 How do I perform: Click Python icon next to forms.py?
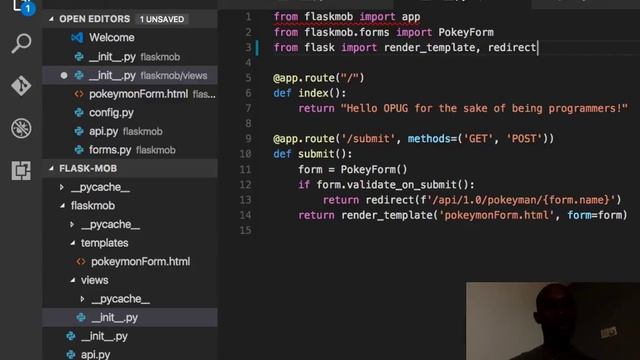click(79, 150)
